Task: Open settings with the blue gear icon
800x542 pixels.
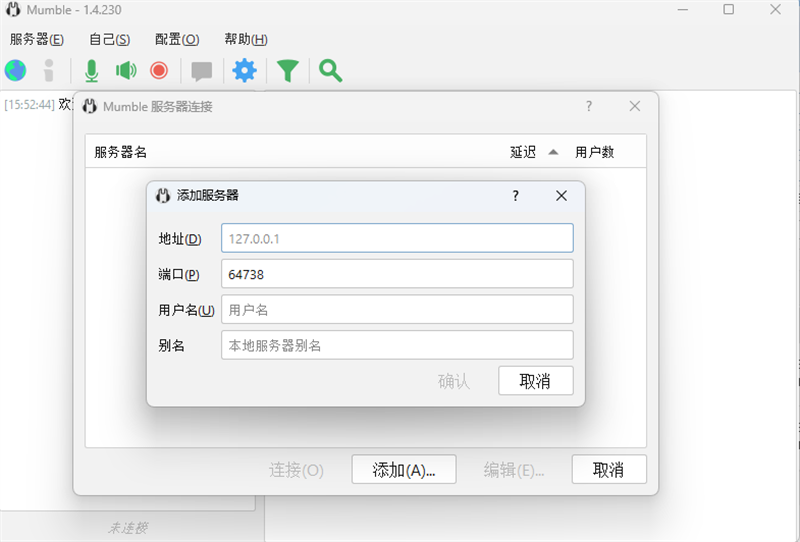Action: tap(244, 70)
